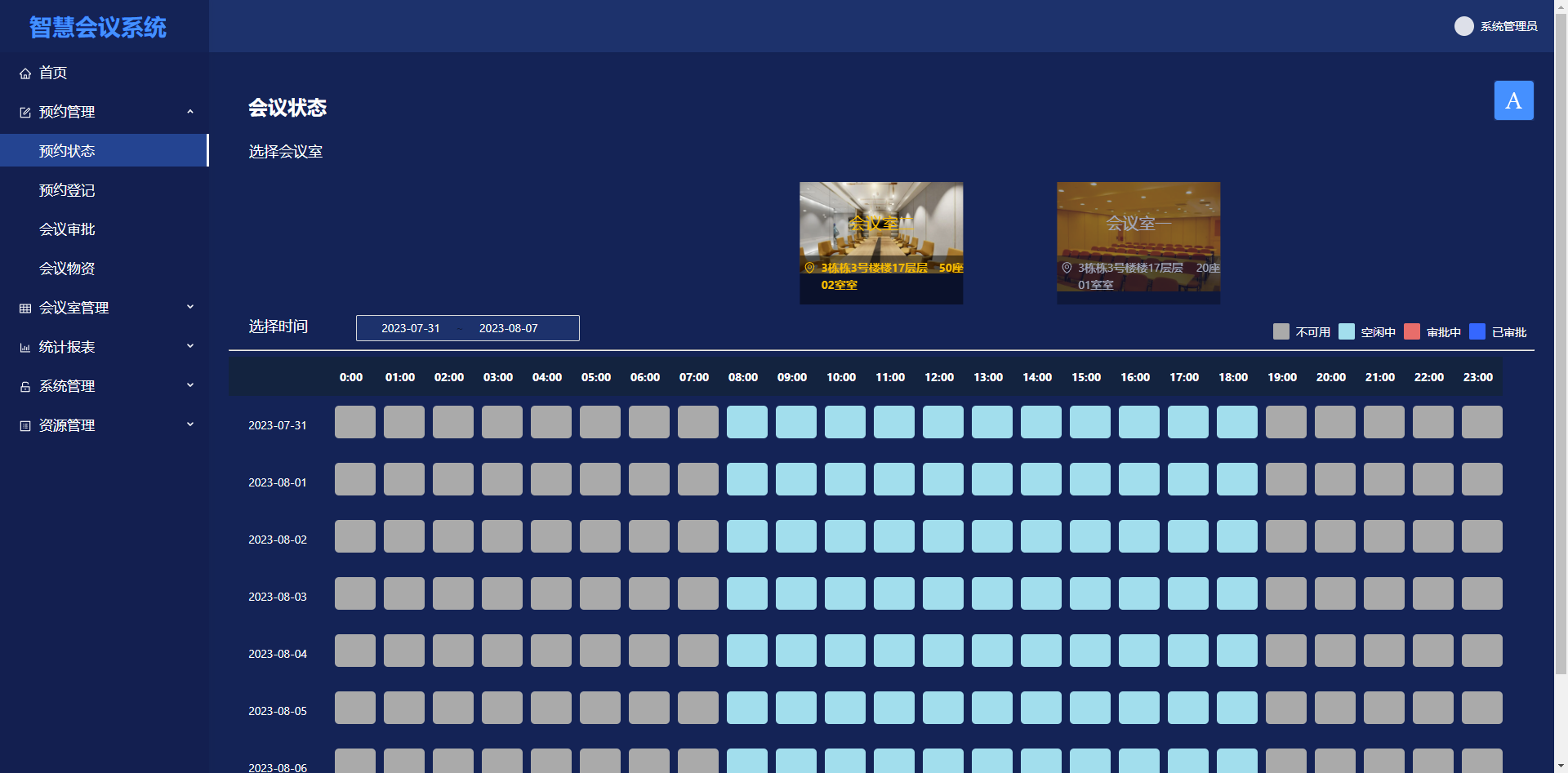Click 02室室 text on 会议室二 card
Image resolution: width=1568 pixels, height=773 pixels.
840,285
